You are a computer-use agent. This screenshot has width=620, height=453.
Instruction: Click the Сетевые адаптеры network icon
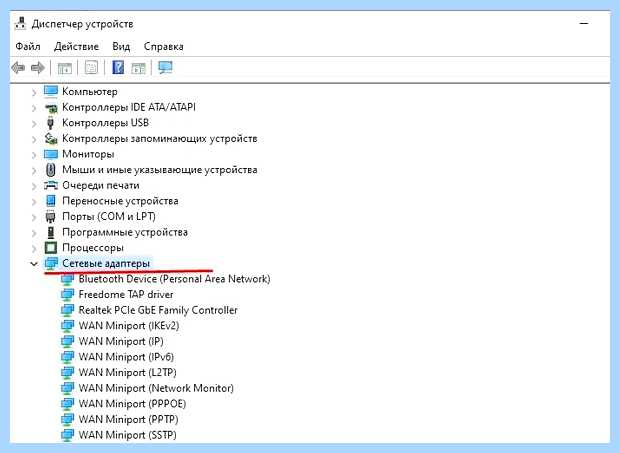pos(51,263)
